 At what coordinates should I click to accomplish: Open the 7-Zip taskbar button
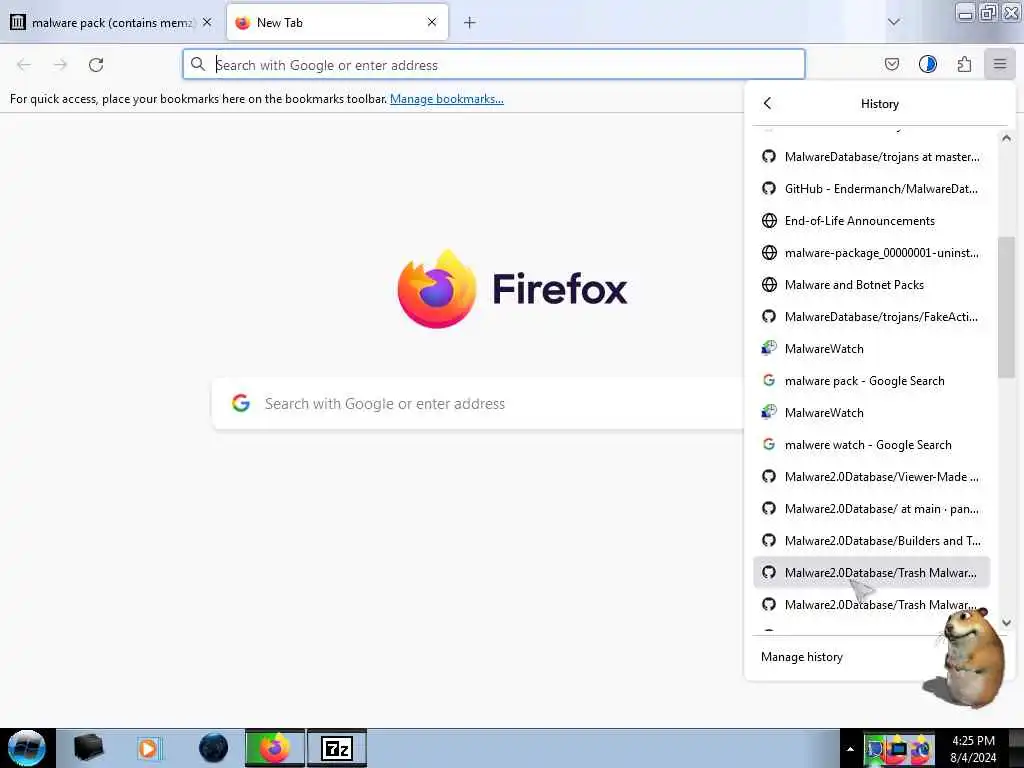coord(337,748)
